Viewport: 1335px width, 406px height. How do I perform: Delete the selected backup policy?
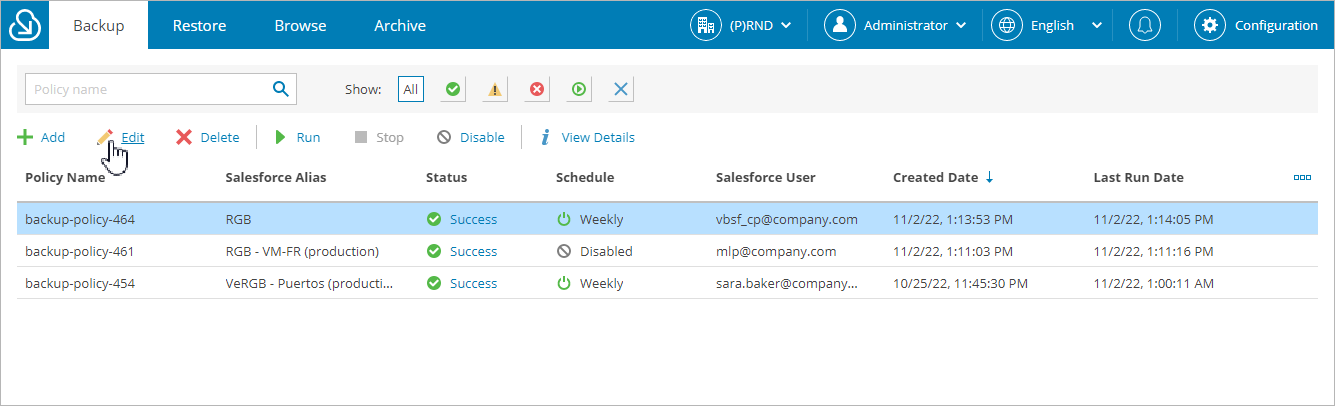(208, 137)
